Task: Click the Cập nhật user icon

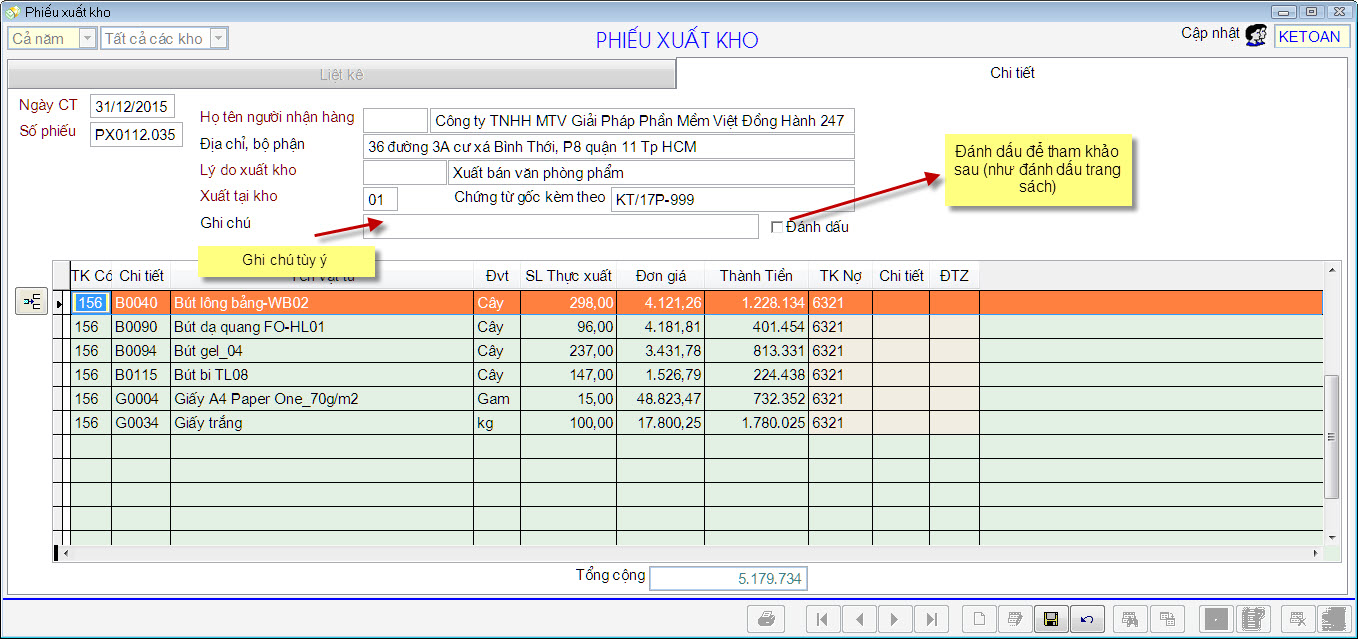Action: [x=1256, y=36]
